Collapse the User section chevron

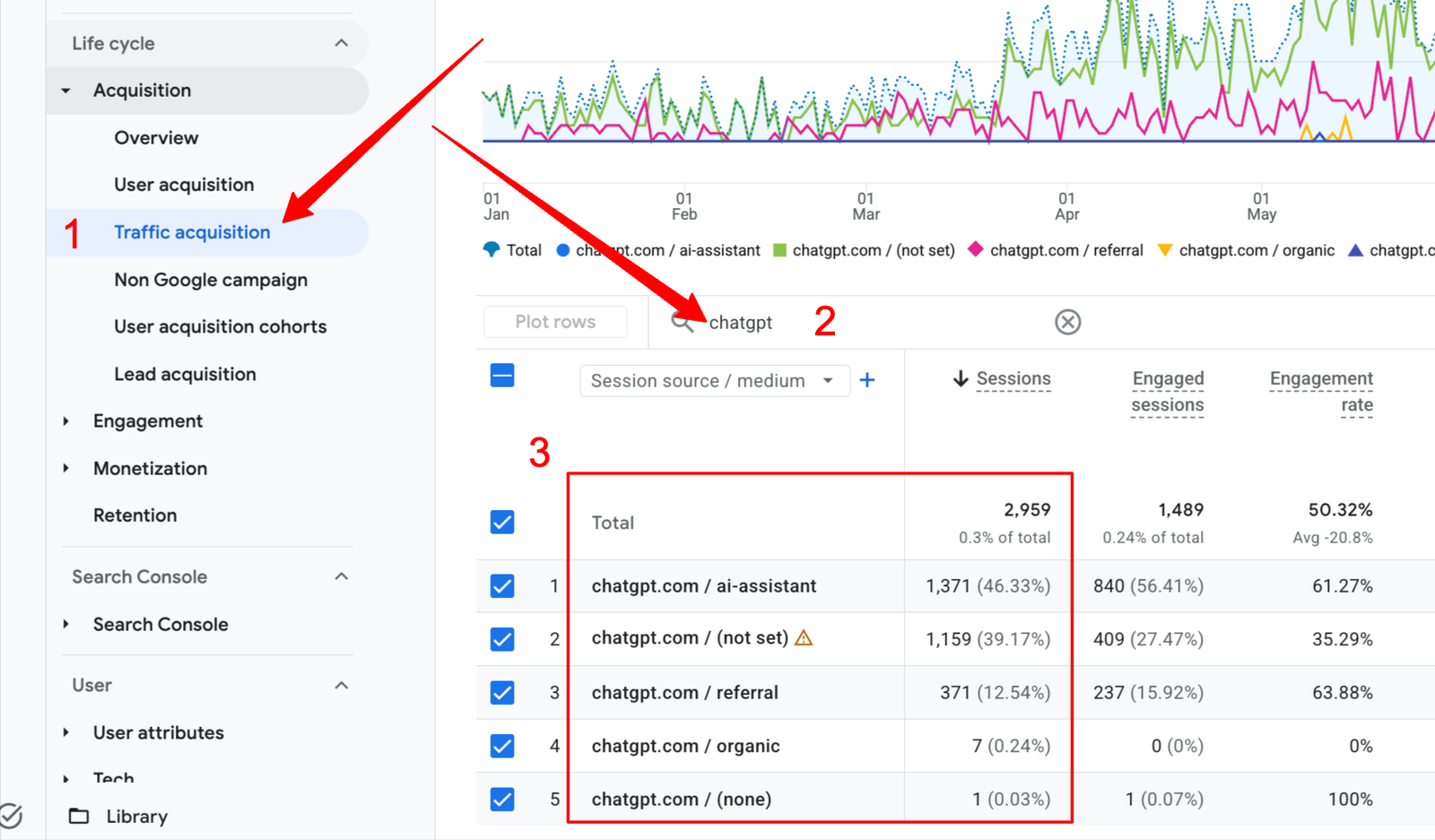tap(342, 686)
